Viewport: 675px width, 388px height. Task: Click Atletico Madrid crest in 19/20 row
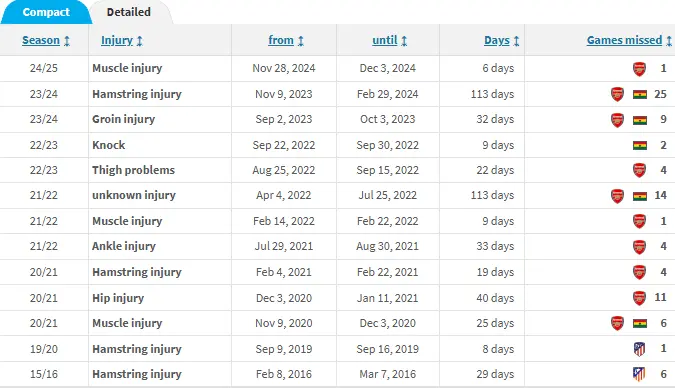(639, 349)
